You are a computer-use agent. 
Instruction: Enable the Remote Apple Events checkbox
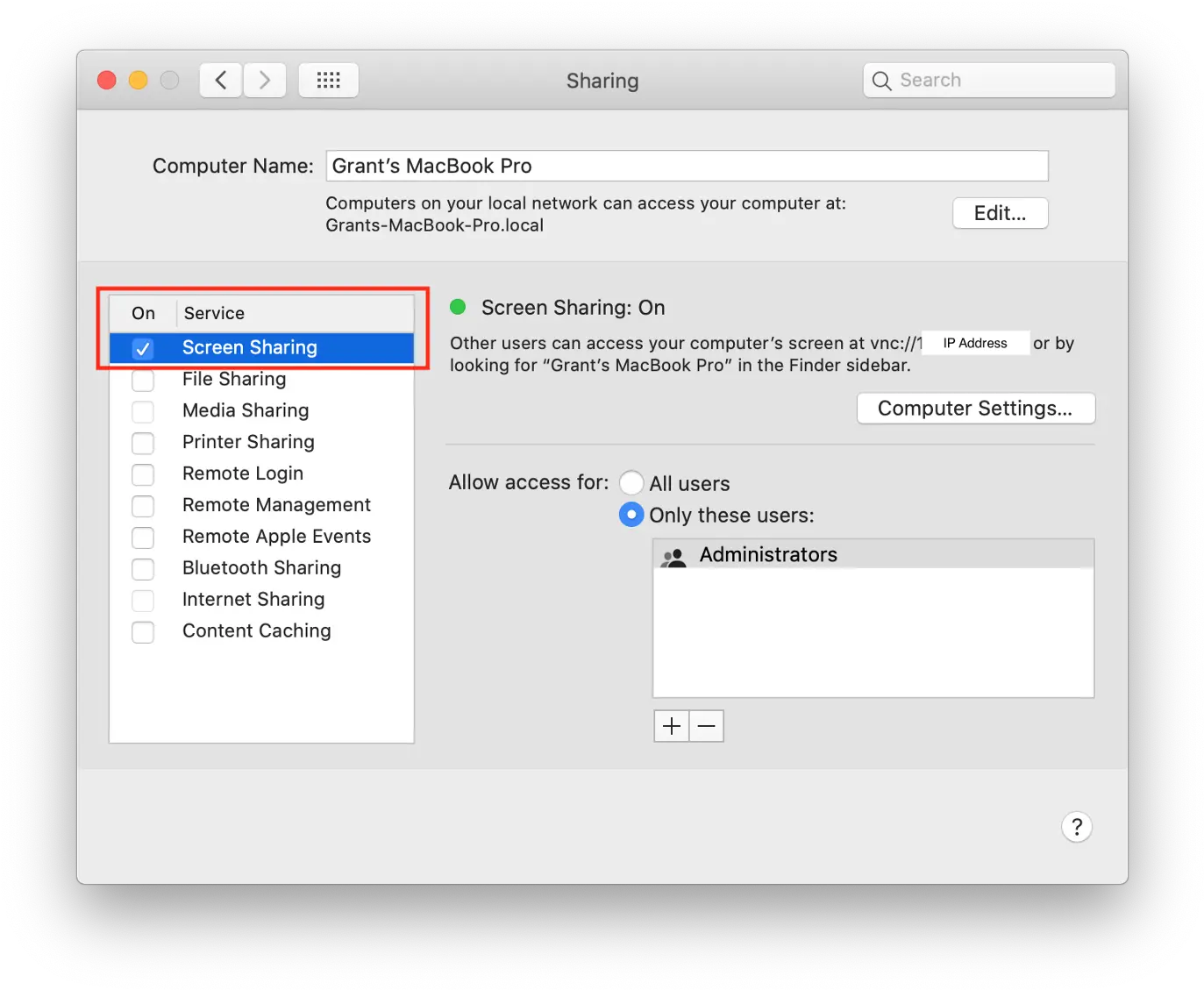click(143, 538)
